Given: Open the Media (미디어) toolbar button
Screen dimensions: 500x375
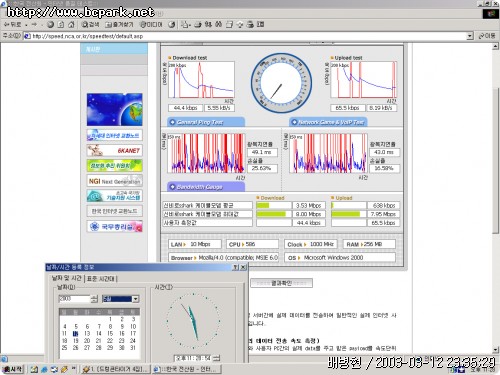Looking at the screenshot, I should tap(151, 25).
